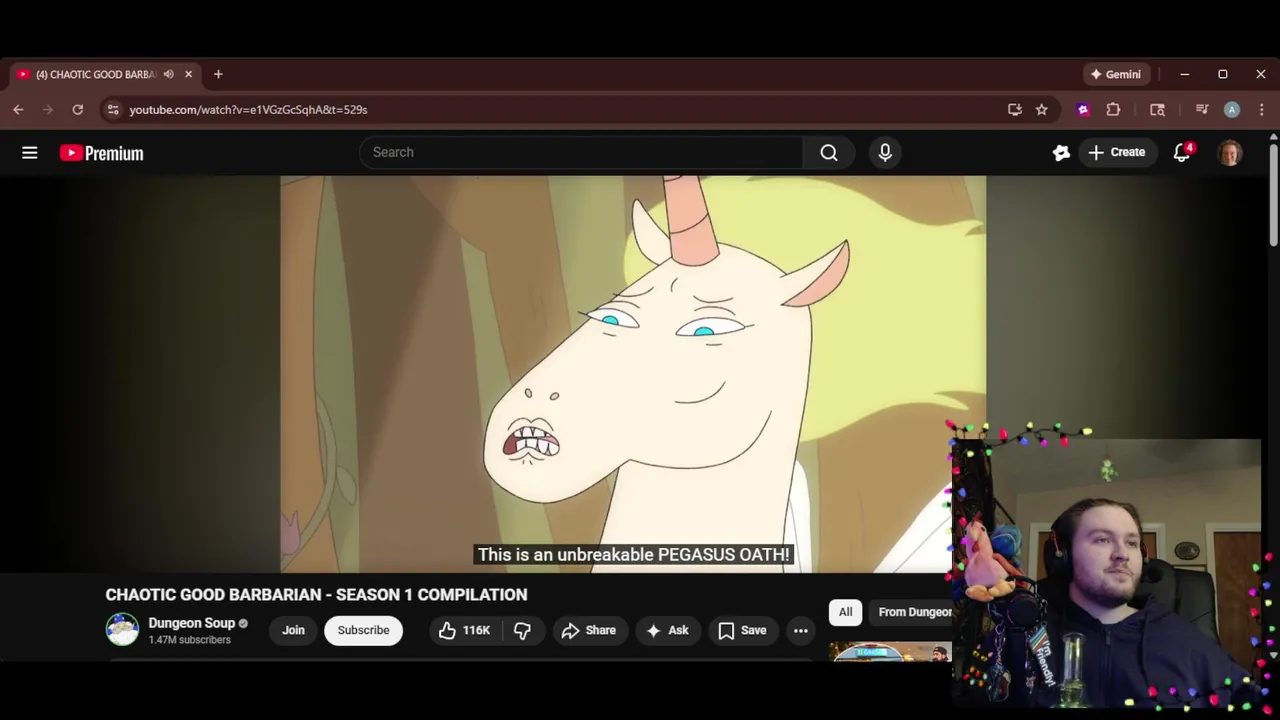Click the search magnifier button

[829, 152]
